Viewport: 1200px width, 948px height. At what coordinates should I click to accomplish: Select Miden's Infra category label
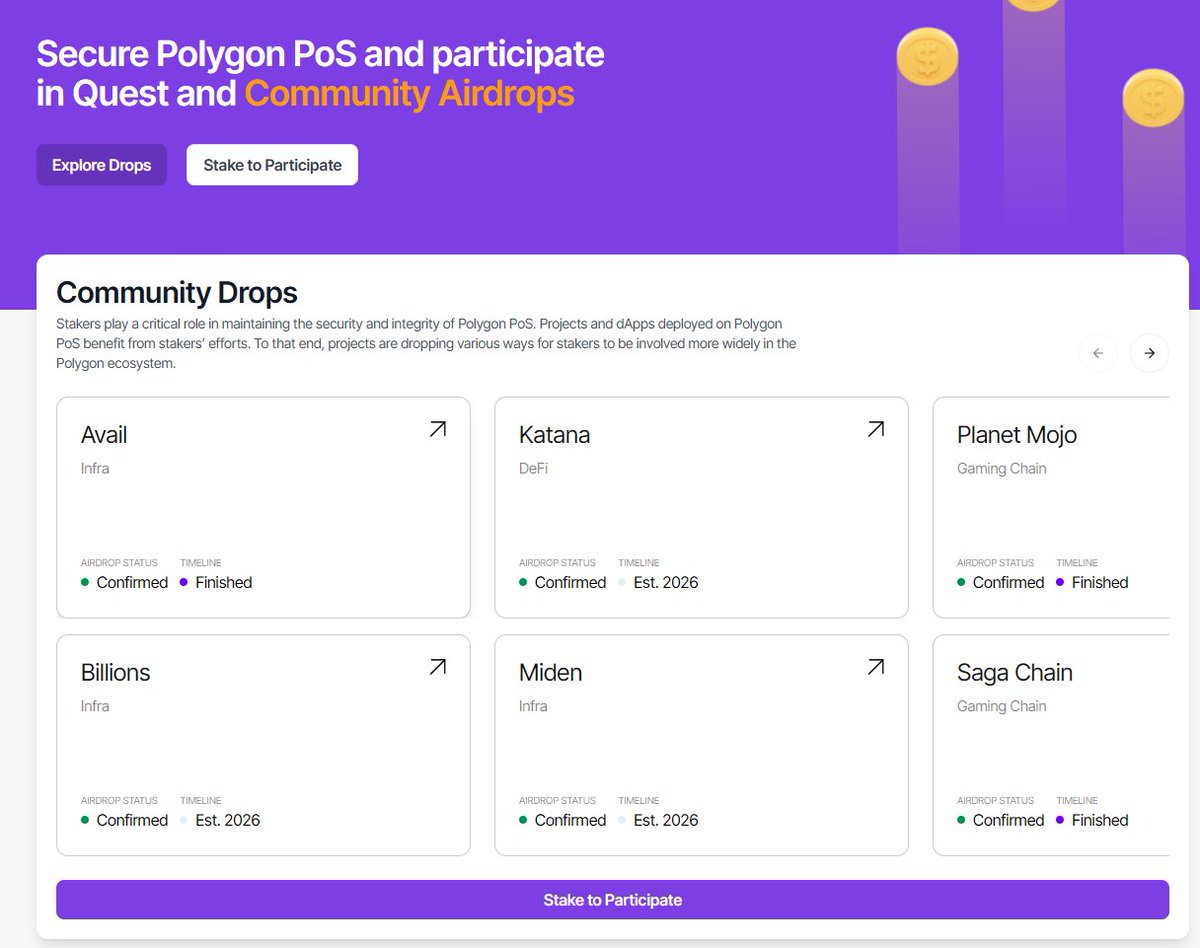pos(533,706)
